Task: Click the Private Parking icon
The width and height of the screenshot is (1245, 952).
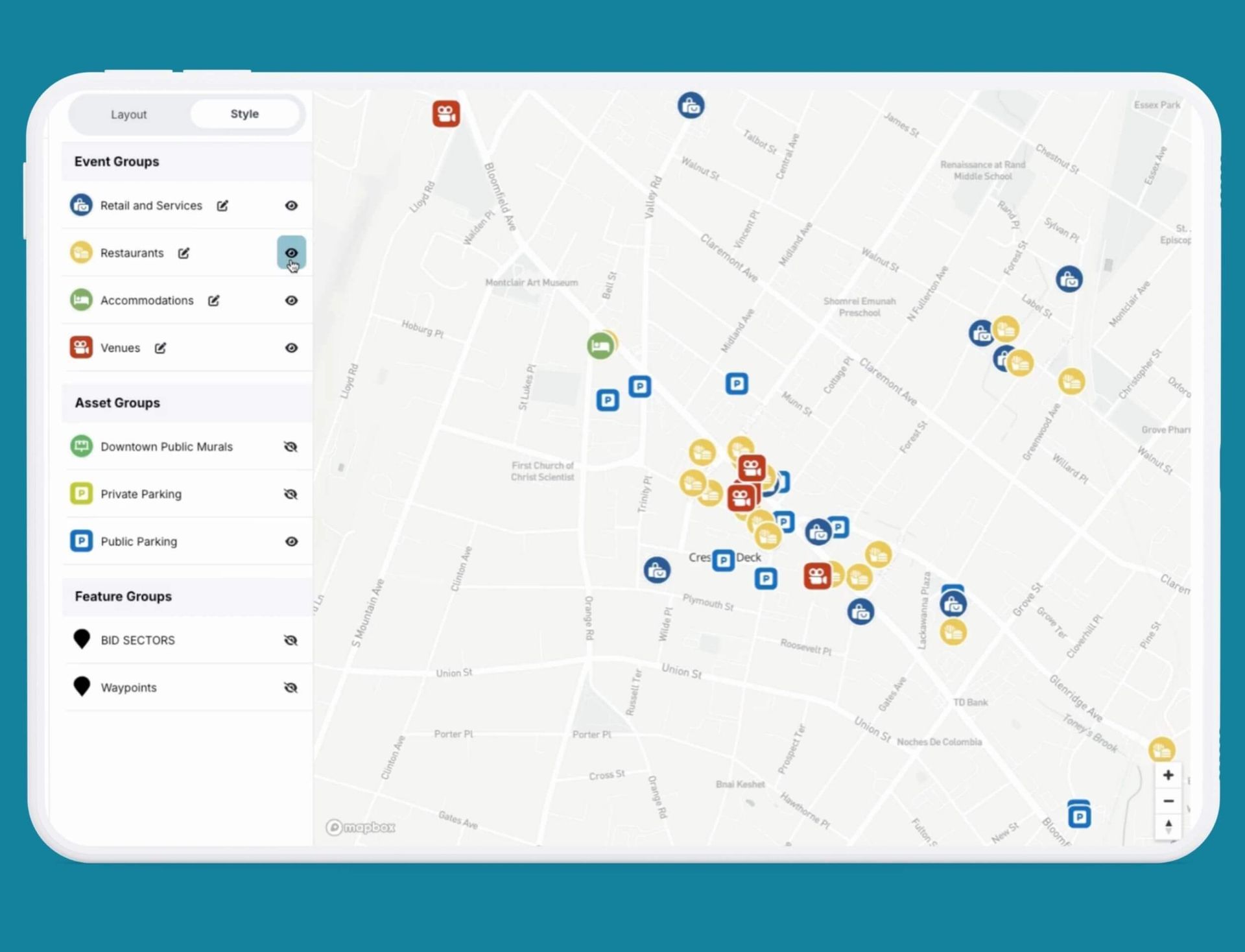Action: tap(81, 494)
